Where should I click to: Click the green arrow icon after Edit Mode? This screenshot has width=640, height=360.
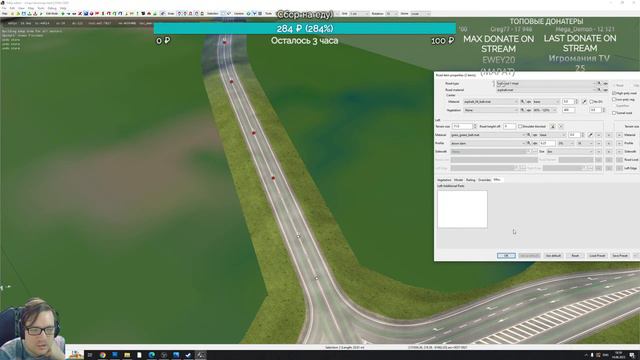[x=63, y=13]
